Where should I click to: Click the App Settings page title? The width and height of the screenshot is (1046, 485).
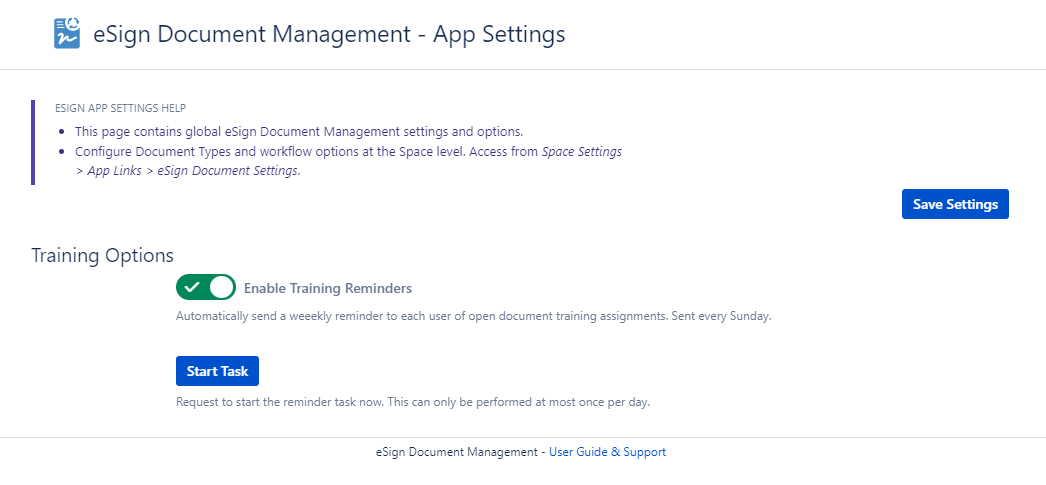click(x=329, y=34)
